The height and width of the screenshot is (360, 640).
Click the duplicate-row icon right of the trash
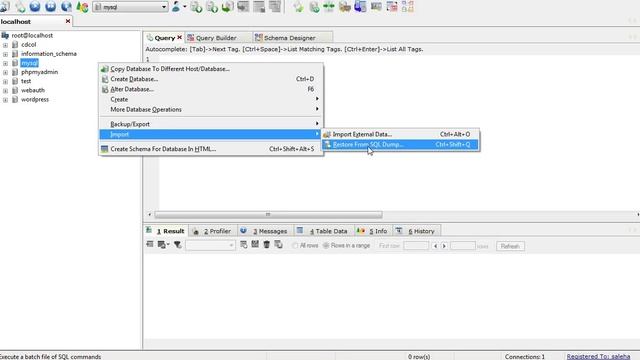pyautogui.click(x=278, y=245)
